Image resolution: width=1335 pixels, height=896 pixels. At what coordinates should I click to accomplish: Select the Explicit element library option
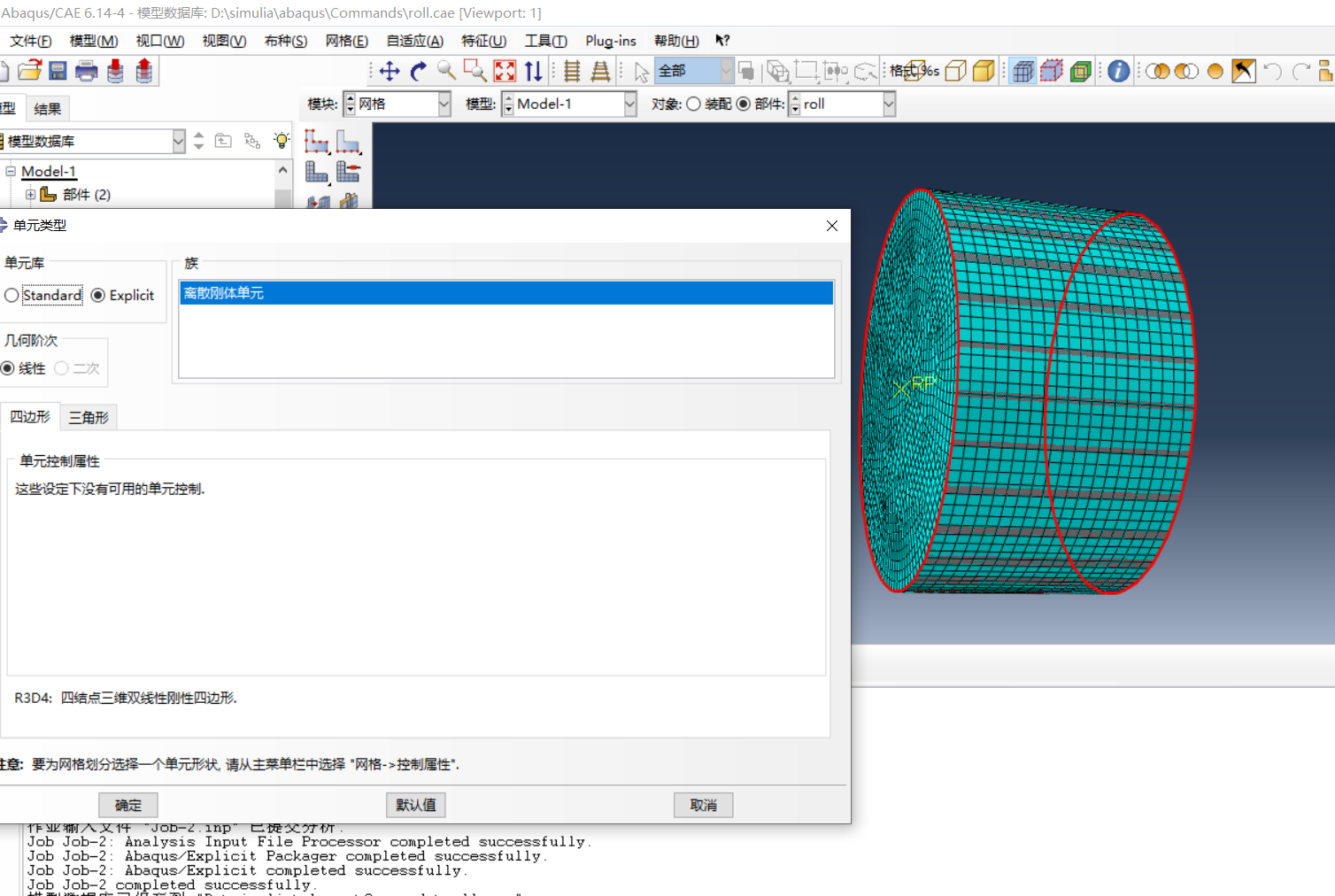point(98,296)
